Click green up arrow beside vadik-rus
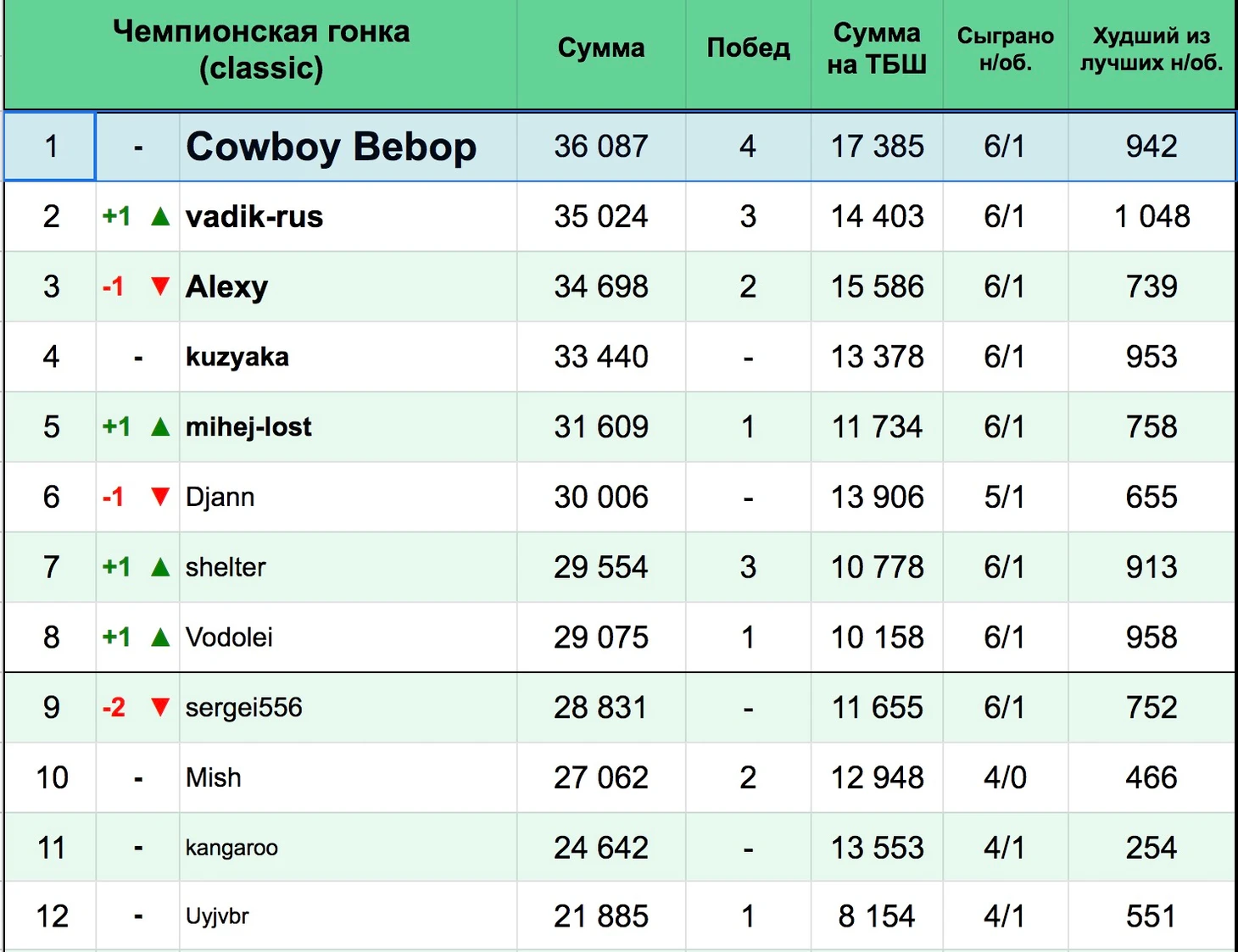 160,217
